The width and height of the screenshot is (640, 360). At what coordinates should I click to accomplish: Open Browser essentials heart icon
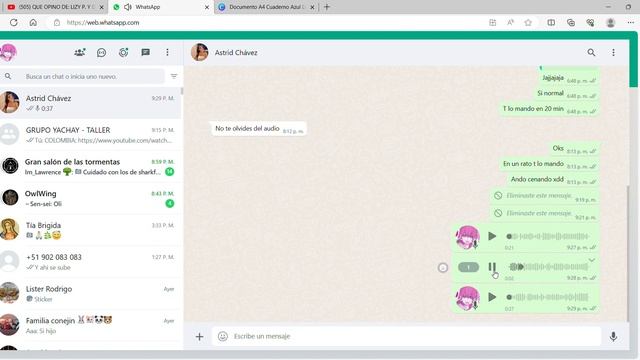point(590,22)
